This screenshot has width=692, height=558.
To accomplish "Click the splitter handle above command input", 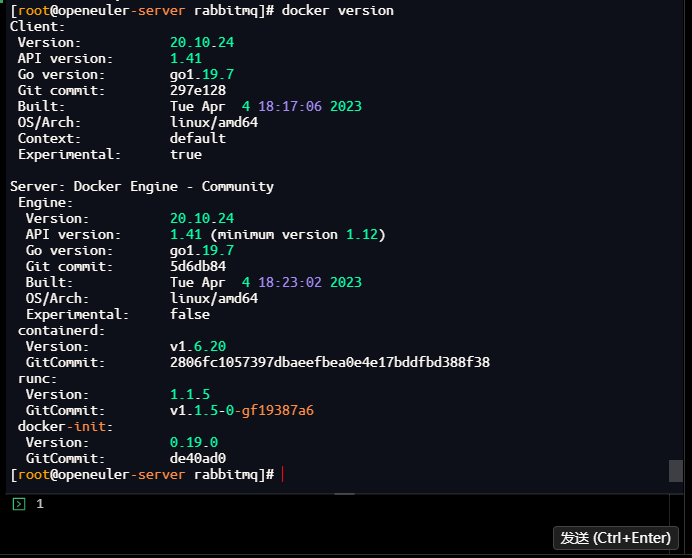I will pyautogui.click(x=344, y=494).
